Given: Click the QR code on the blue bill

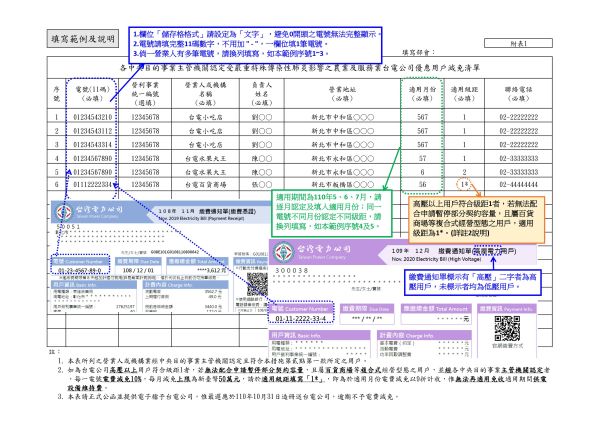Looking at the screenshot, I should point(257,284).
